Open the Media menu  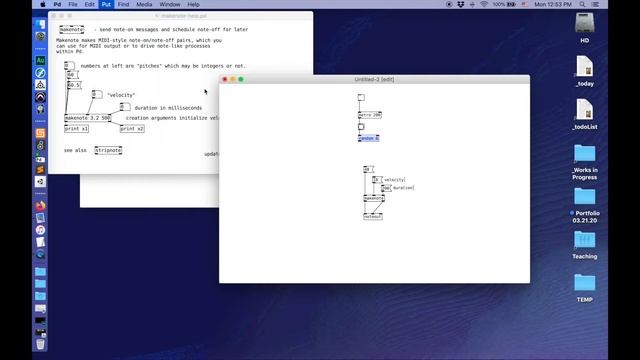point(144,4)
